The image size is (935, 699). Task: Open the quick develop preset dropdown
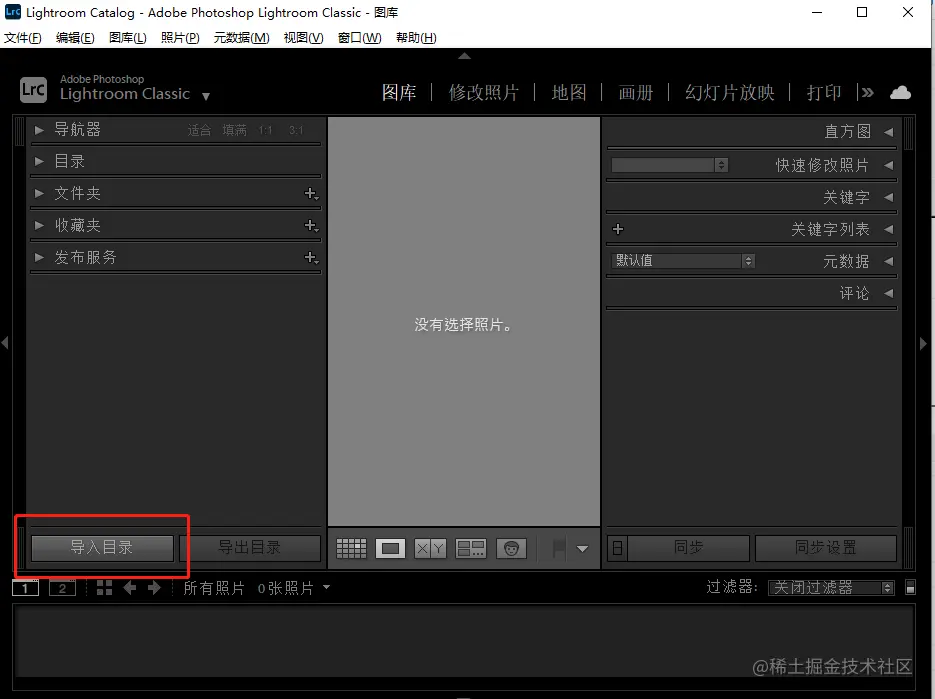[x=669, y=165]
